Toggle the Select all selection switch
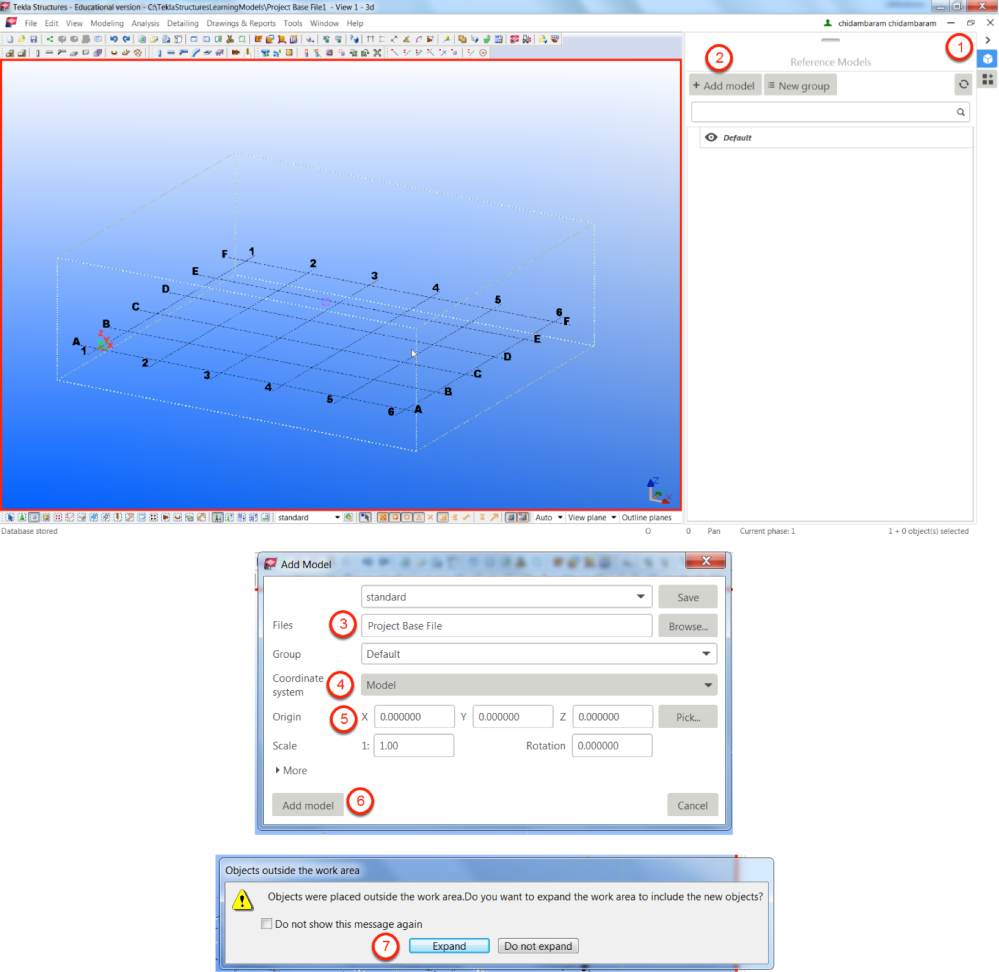 [x=10, y=517]
